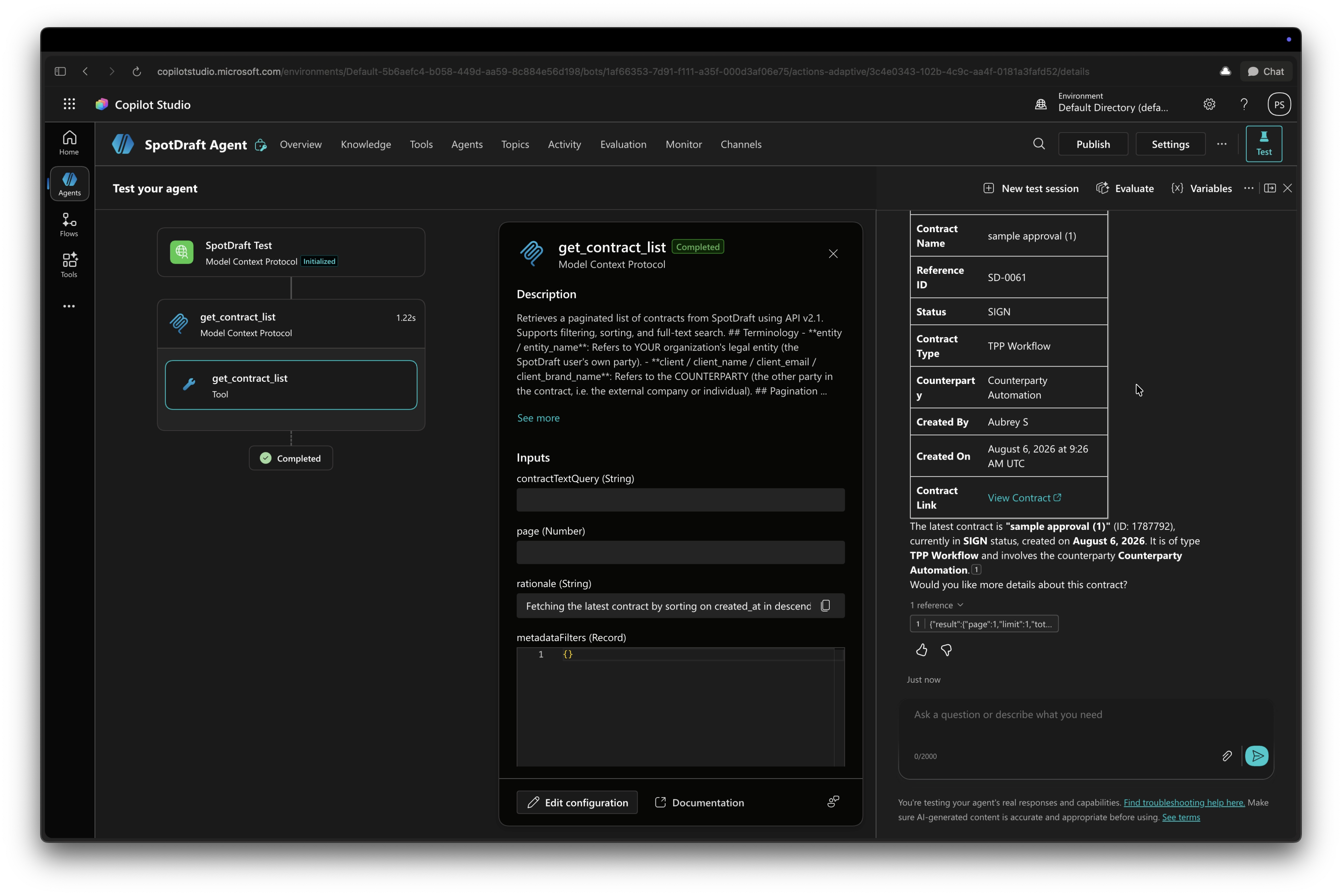Open Flows in the left sidebar

pos(69,225)
